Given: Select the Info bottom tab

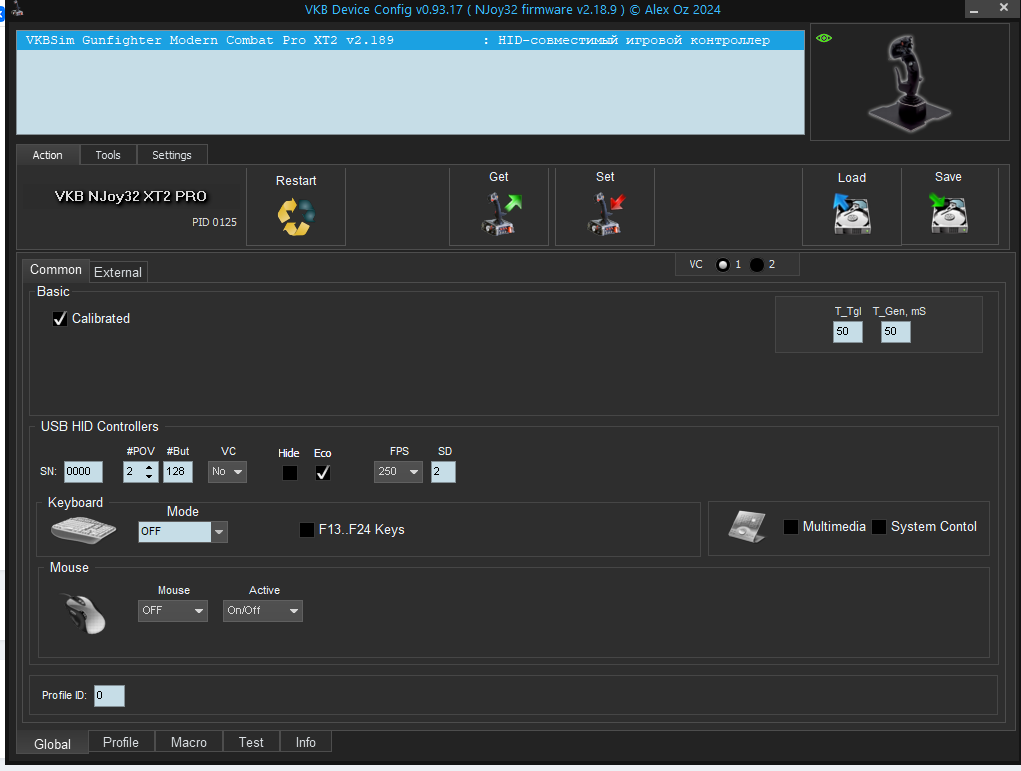Looking at the screenshot, I should pos(306,742).
